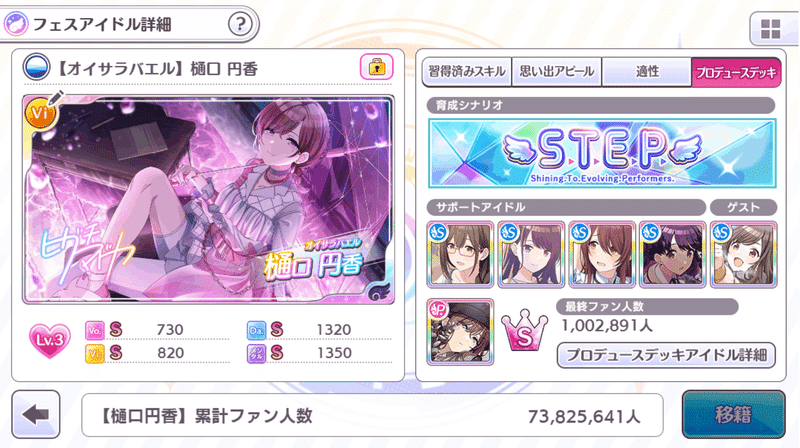The width and height of the screenshot is (800, 448).
Task: Tap the Vo. vocal stat icon
Action: pyautogui.click(x=94, y=330)
